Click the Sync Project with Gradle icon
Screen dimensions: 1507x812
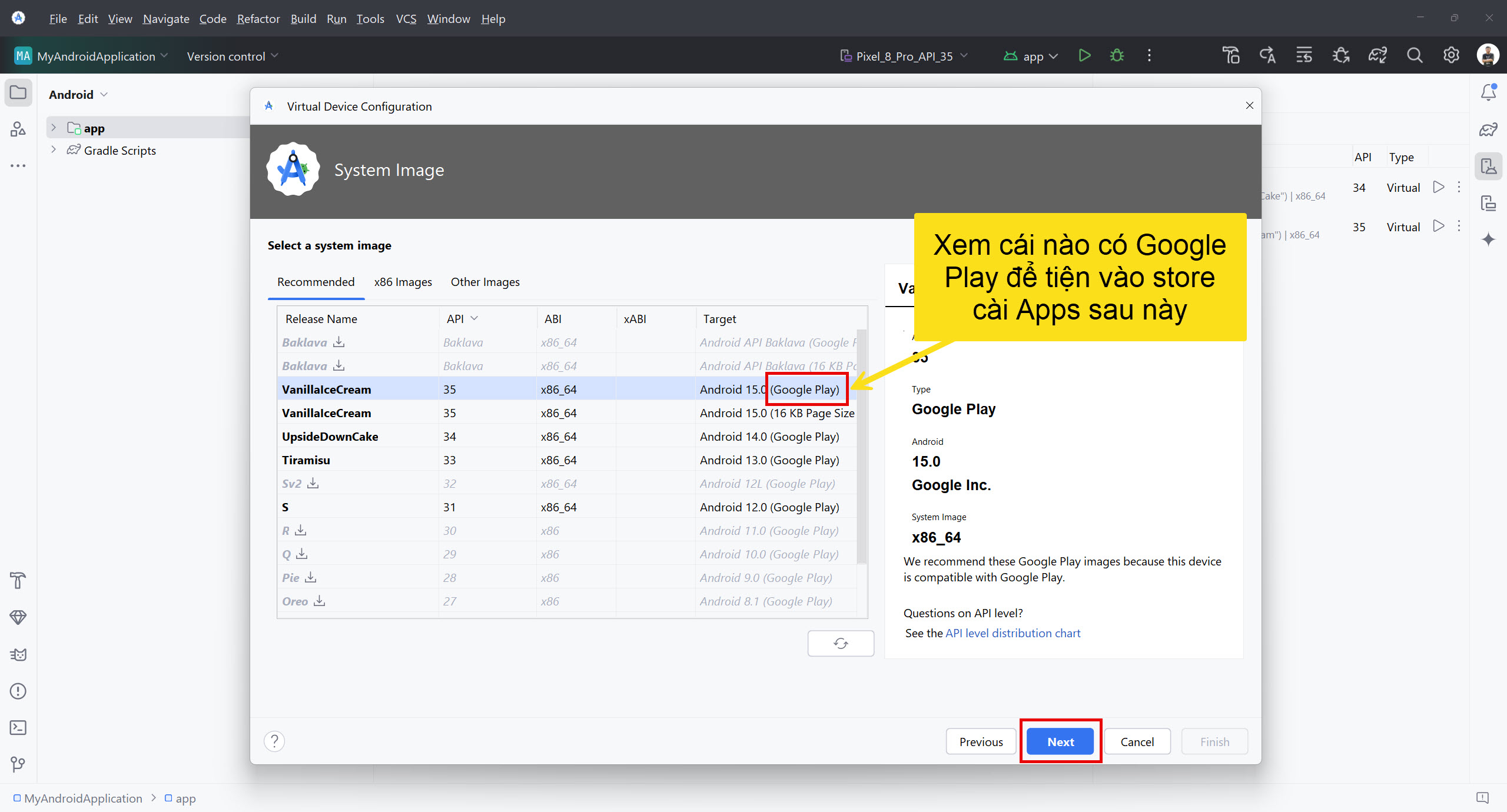coord(1377,56)
